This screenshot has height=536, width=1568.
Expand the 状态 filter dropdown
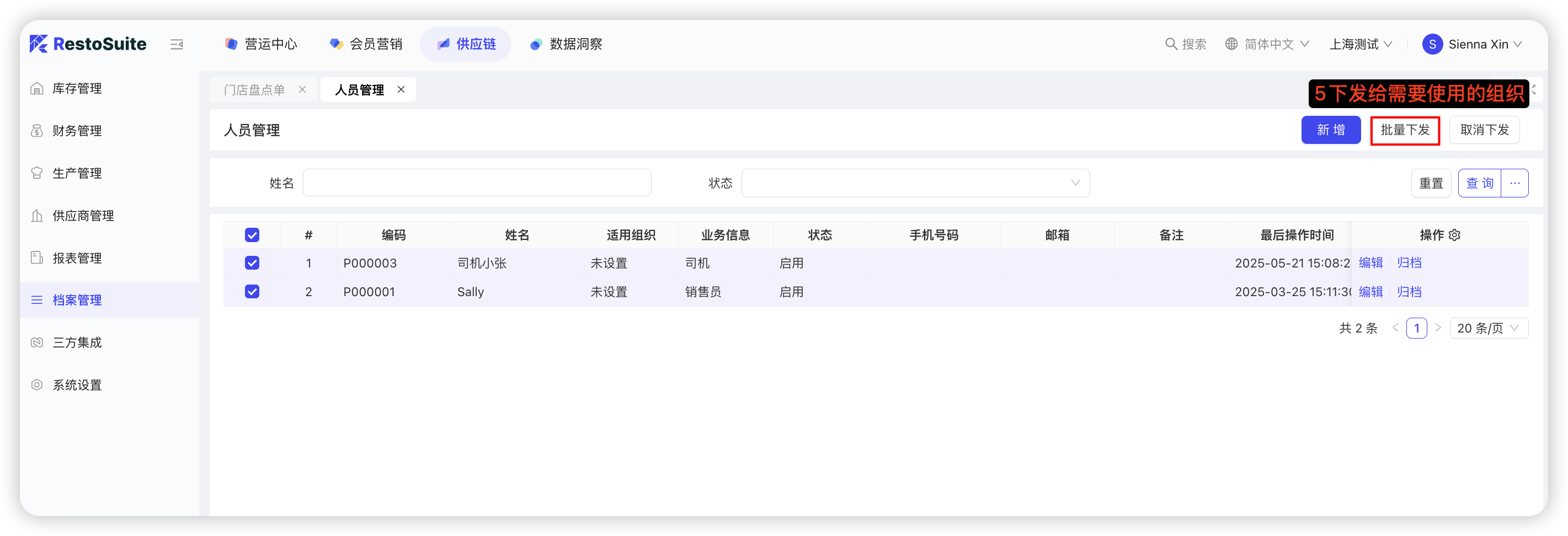click(915, 183)
